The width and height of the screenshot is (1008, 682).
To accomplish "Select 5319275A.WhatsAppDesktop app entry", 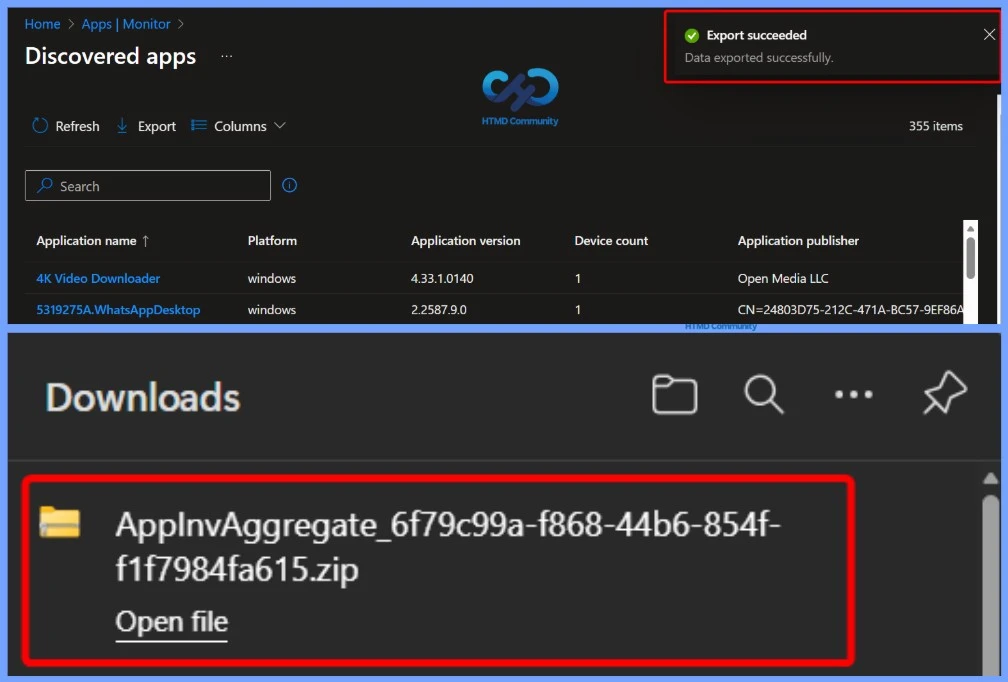I will pyautogui.click(x=121, y=309).
